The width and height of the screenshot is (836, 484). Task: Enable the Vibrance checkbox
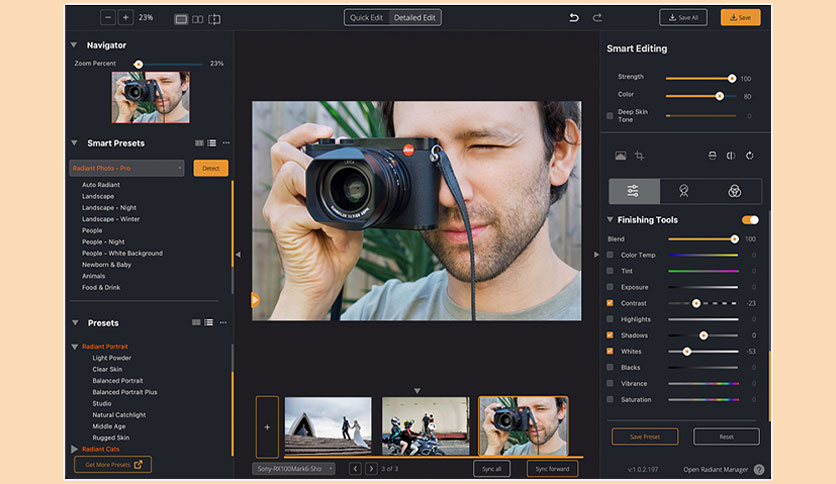coord(610,383)
